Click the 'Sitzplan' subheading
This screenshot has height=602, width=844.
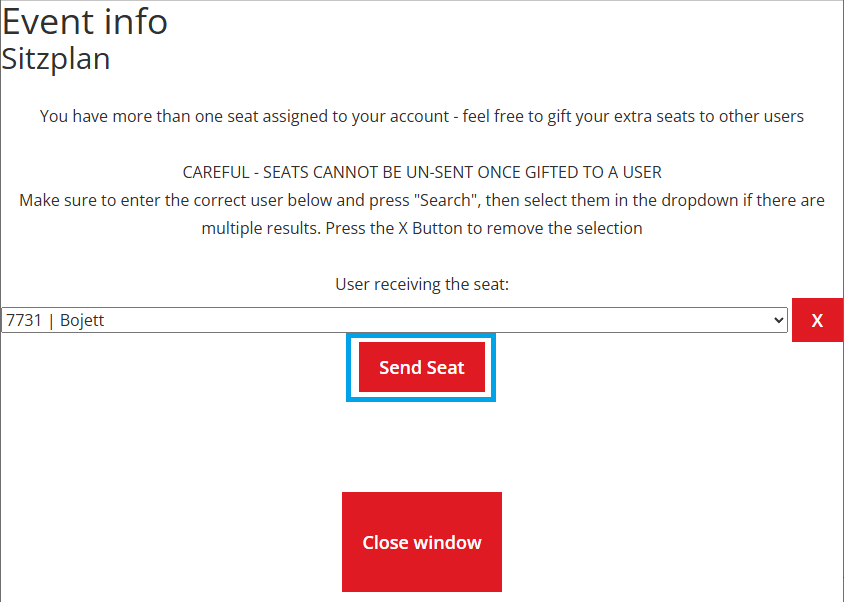point(56,59)
